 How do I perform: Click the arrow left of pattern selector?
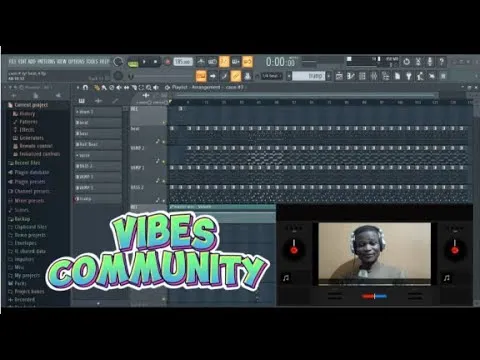pos(289,76)
